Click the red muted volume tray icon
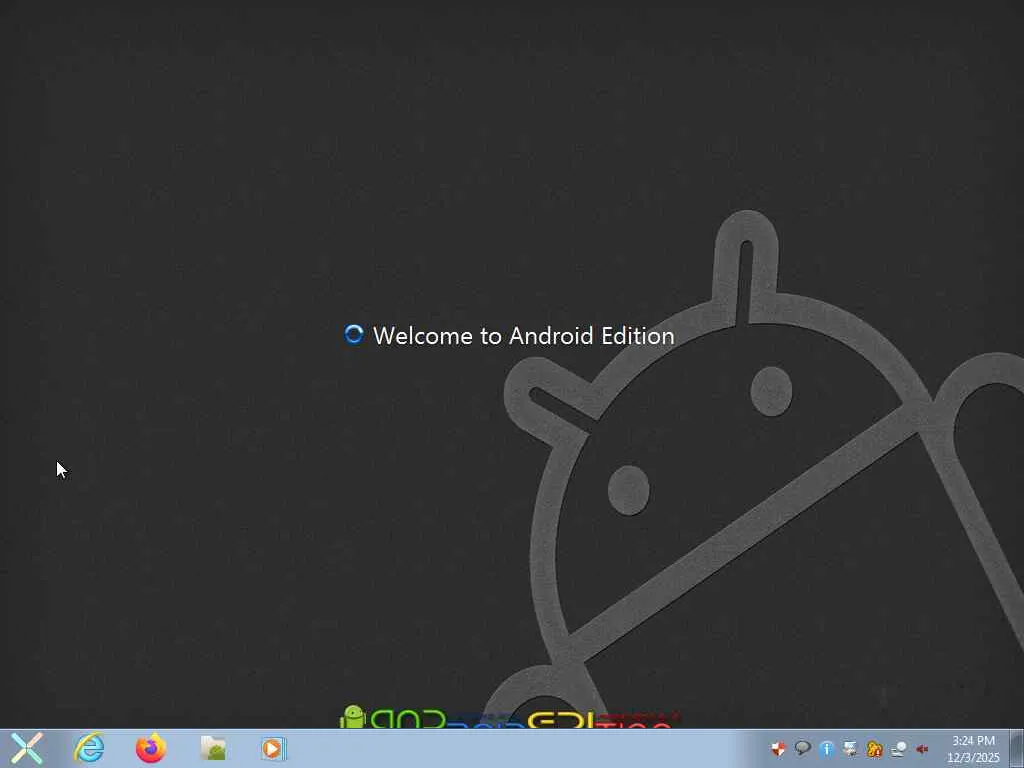1024x768 pixels. (922, 749)
